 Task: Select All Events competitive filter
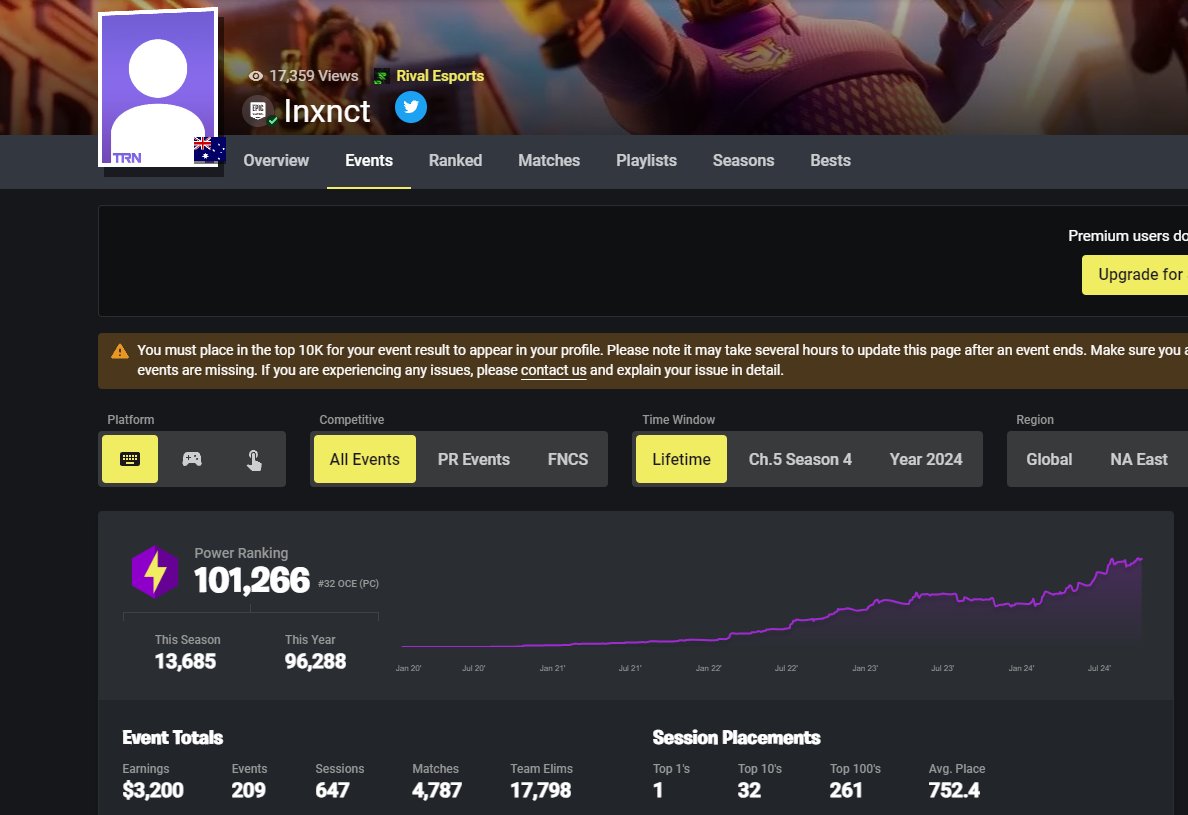364,459
